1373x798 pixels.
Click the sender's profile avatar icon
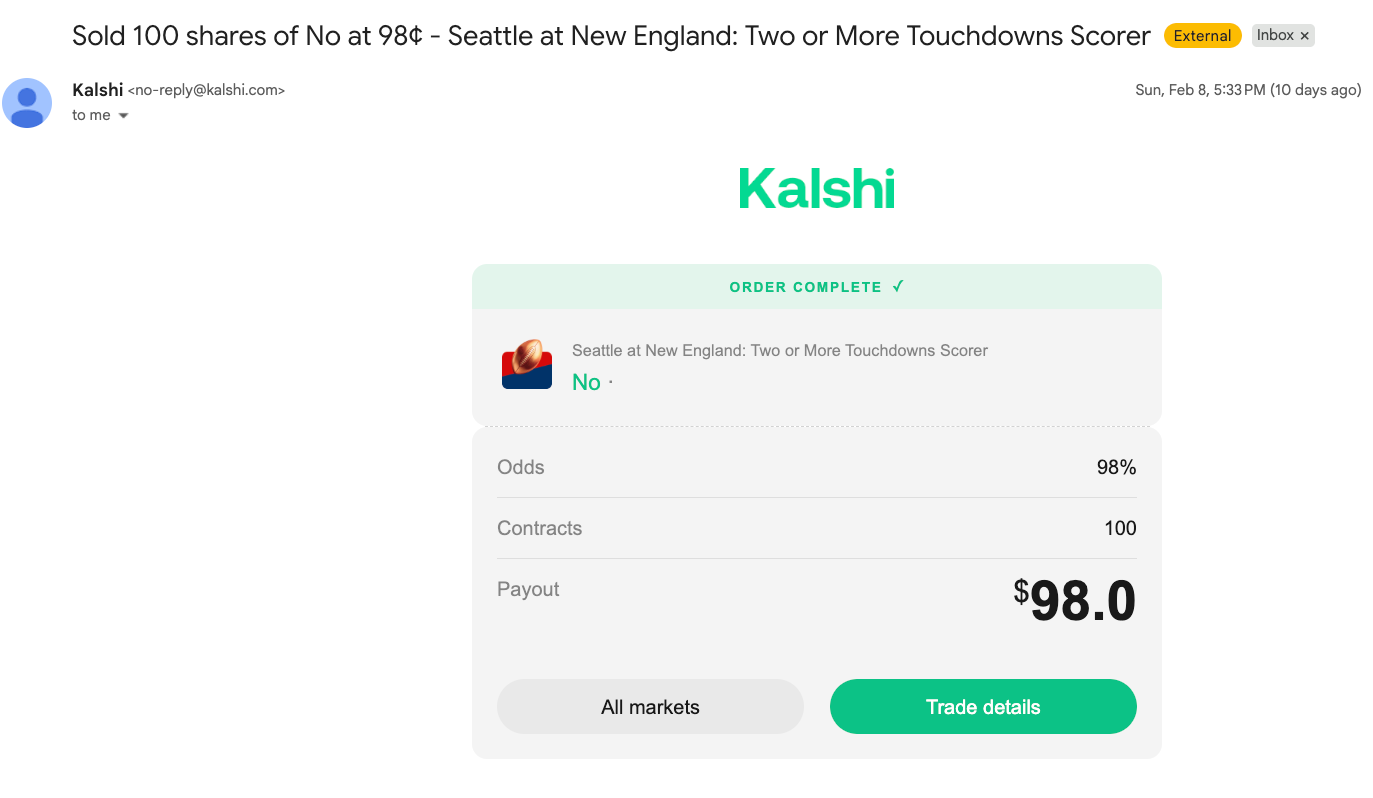pos(27,103)
